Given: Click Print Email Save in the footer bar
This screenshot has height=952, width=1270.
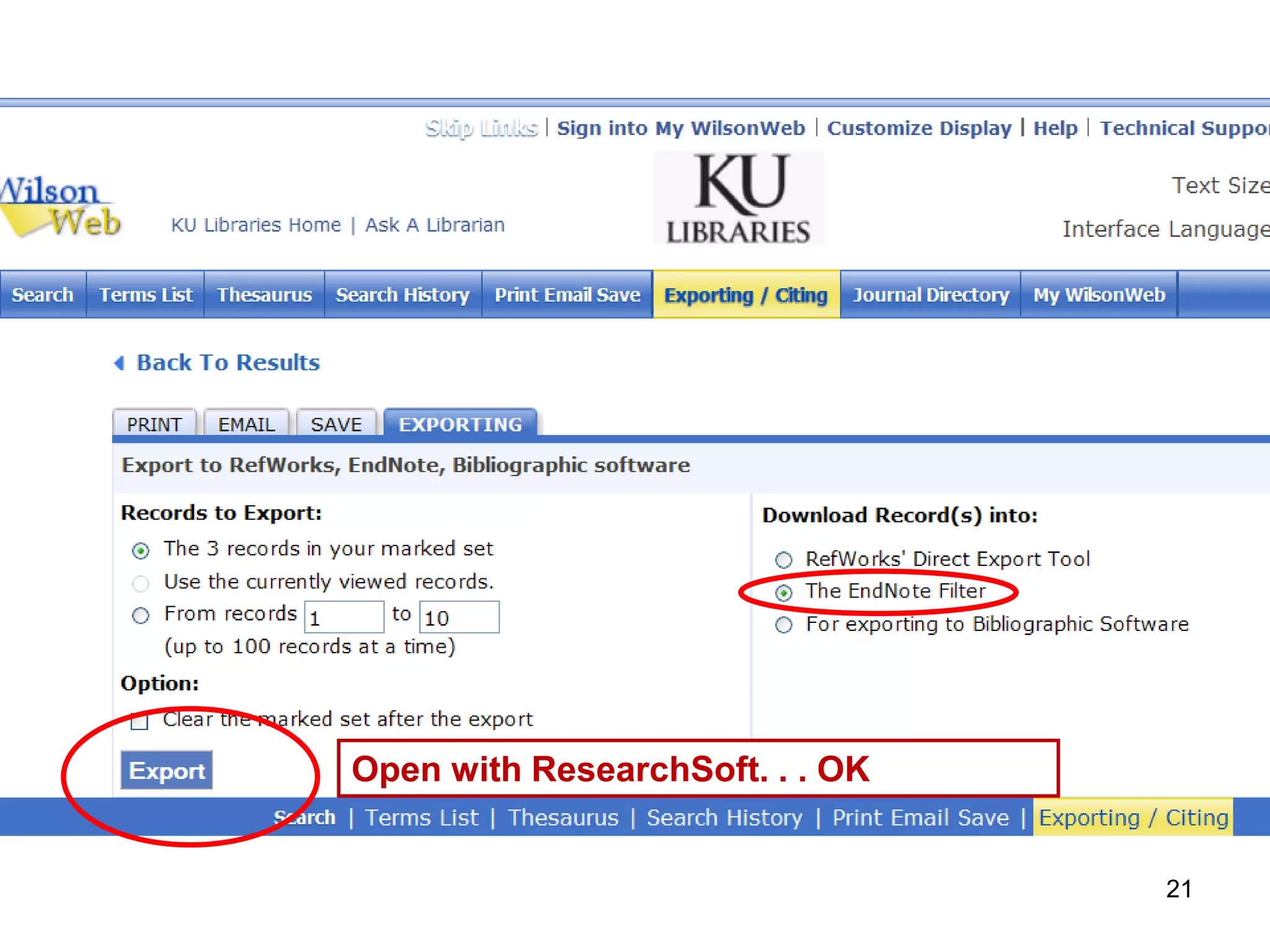Looking at the screenshot, I should click(x=921, y=818).
